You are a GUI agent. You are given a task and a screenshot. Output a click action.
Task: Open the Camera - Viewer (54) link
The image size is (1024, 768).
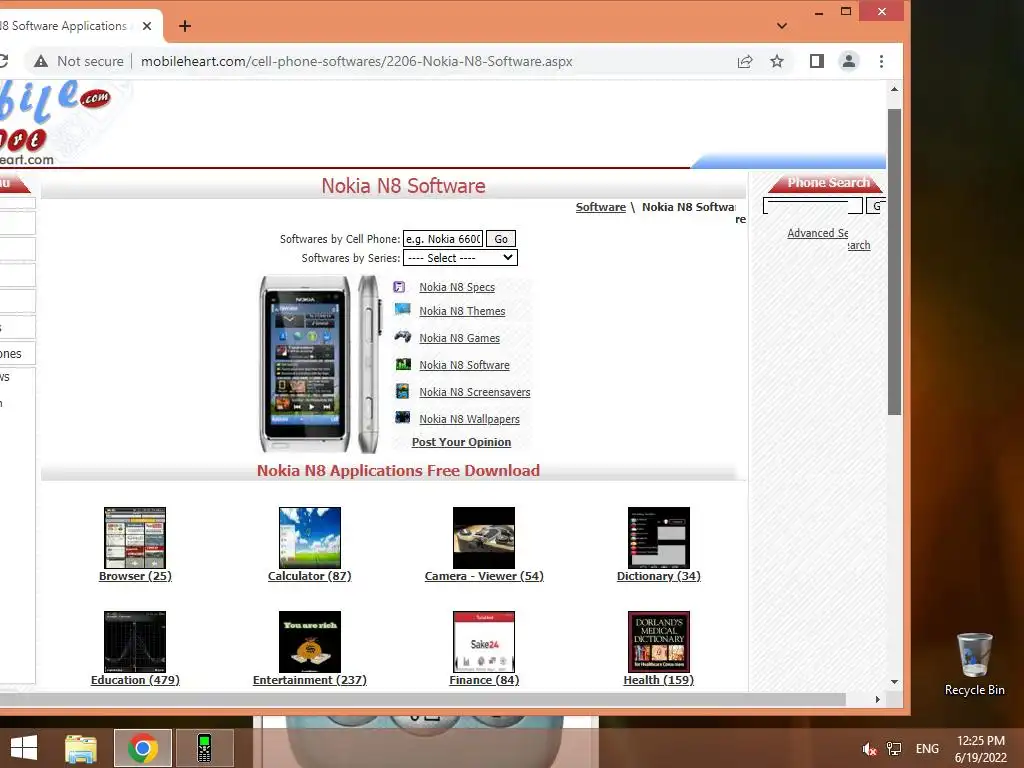[x=484, y=576]
